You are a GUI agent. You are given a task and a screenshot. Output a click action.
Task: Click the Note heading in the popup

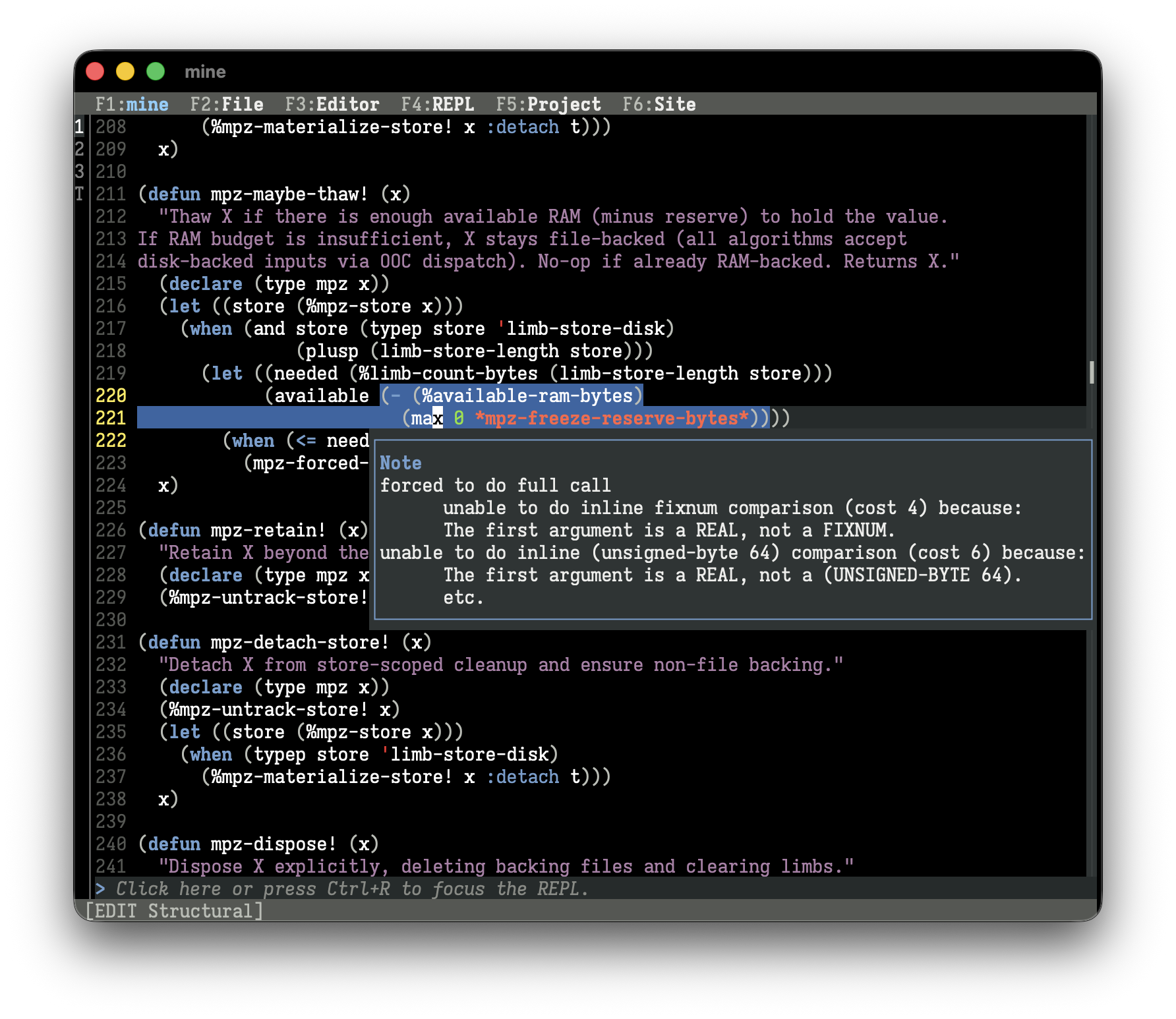(400, 463)
